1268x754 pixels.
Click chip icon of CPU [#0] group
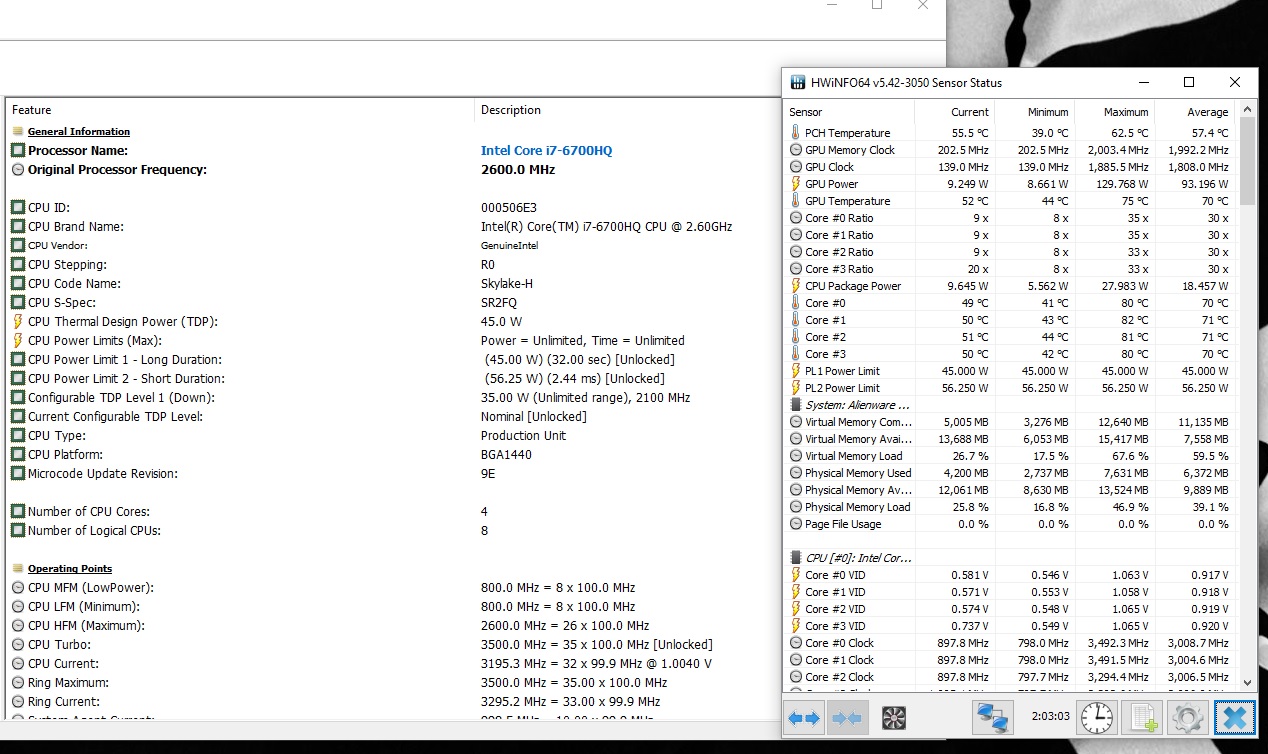(796, 558)
